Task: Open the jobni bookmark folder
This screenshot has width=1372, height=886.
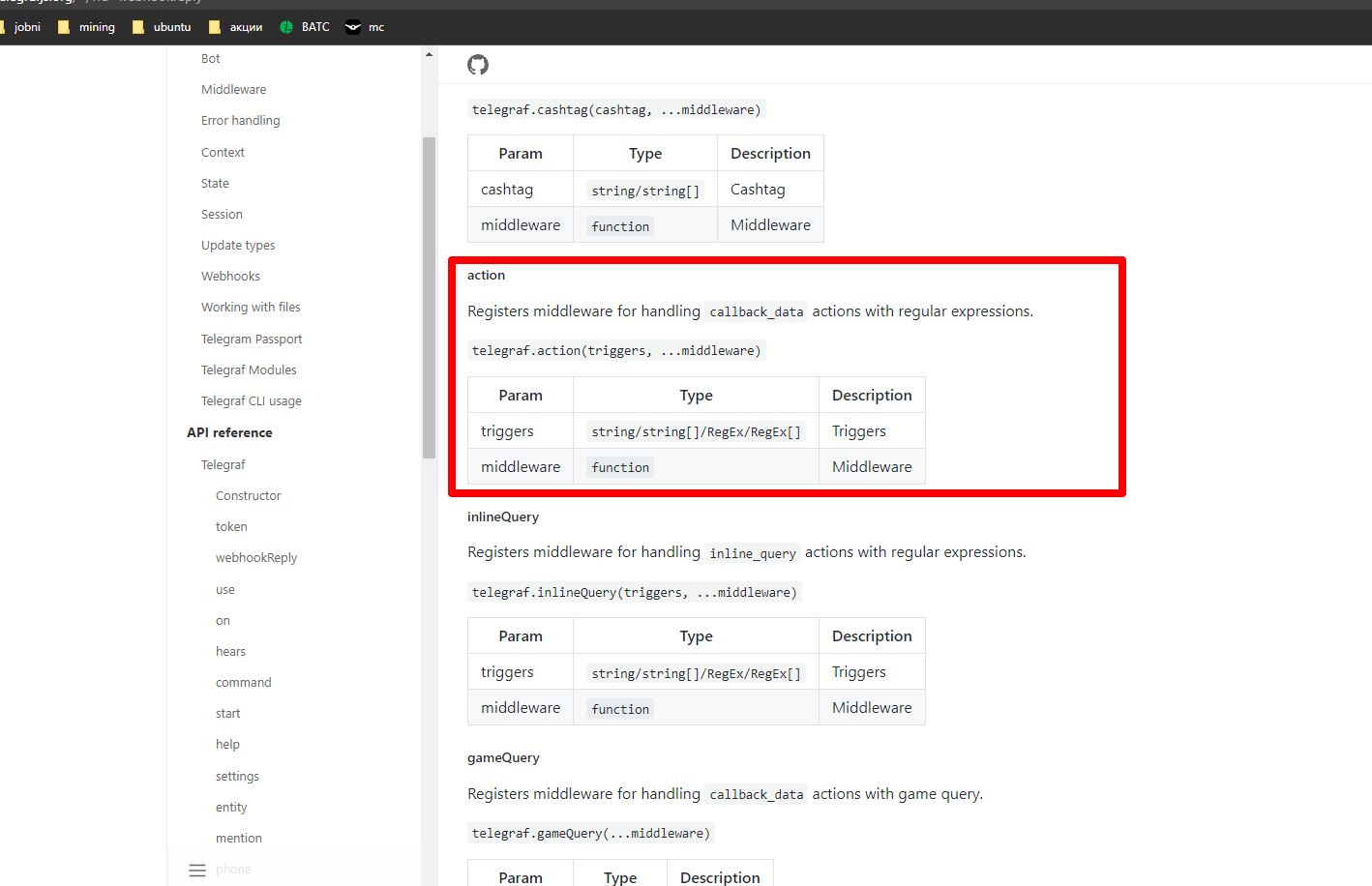Action: click(19, 27)
